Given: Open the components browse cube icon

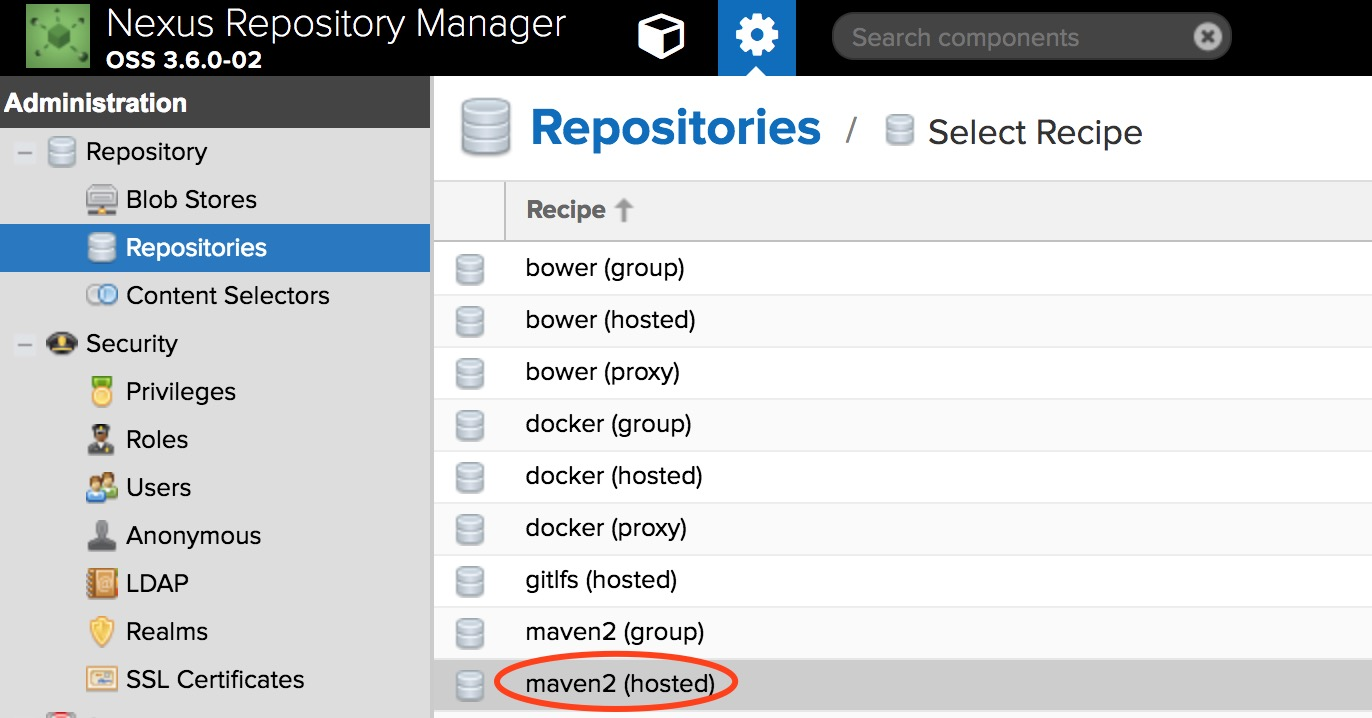Looking at the screenshot, I should click(x=659, y=35).
